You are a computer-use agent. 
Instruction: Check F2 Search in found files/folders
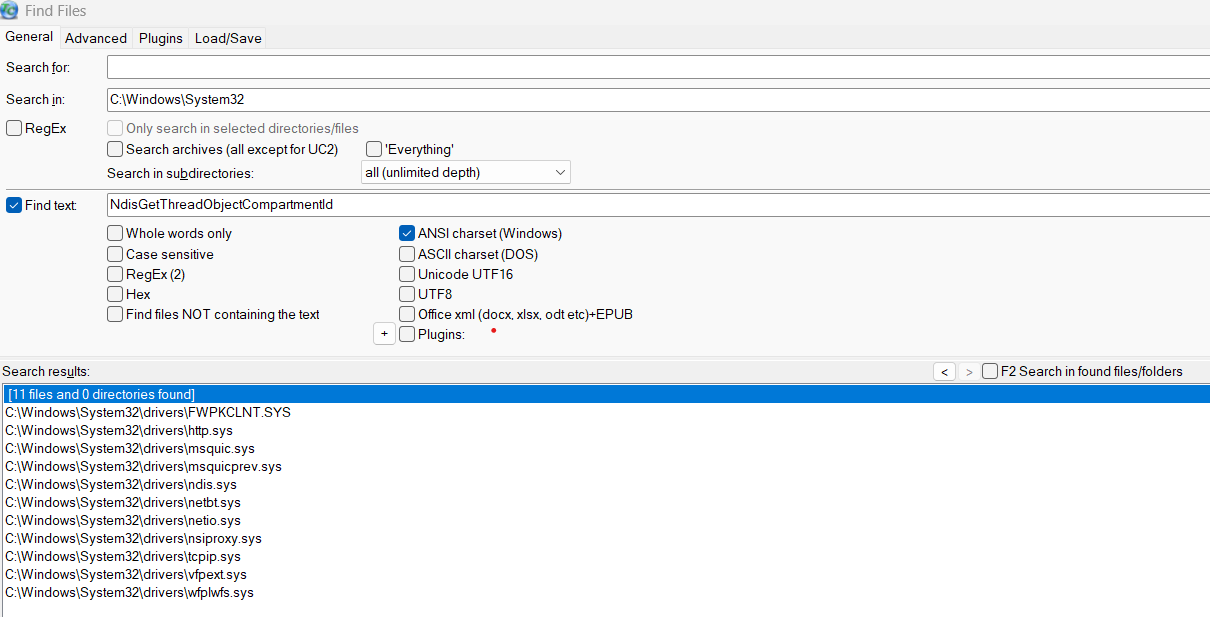[x=990, y=371]
